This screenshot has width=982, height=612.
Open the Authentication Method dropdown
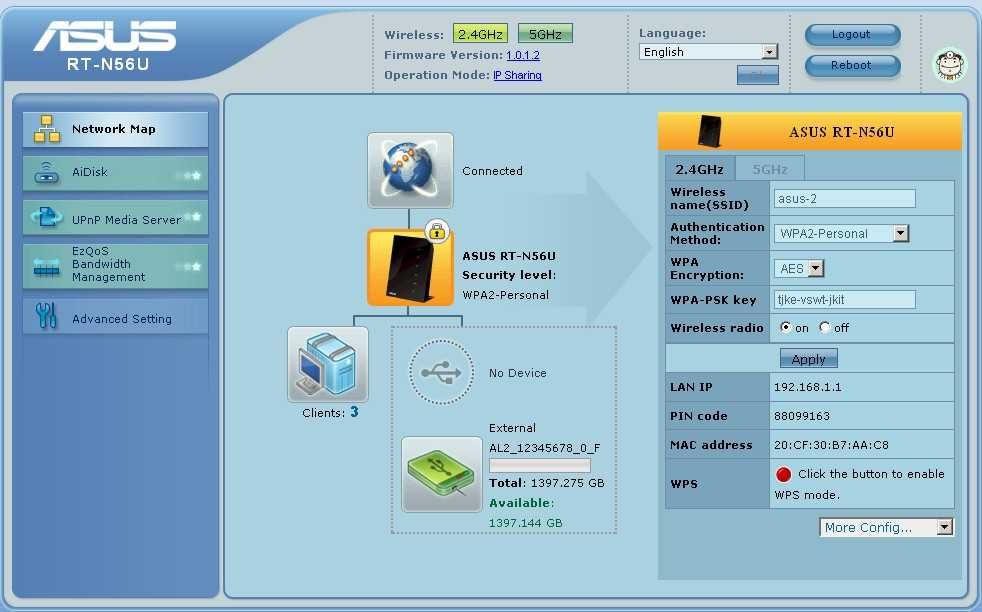pyautogui.click(x=841, y=234)
